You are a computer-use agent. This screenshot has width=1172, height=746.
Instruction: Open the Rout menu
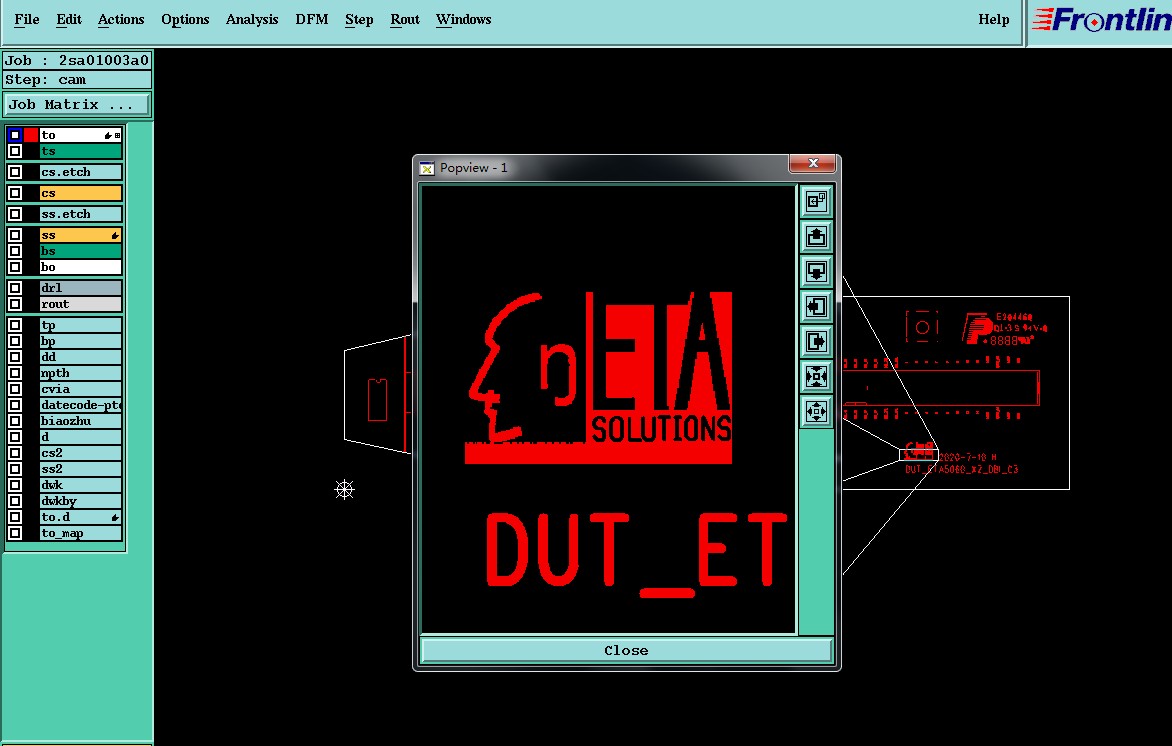pyautogui.click(x=404, y=19)
